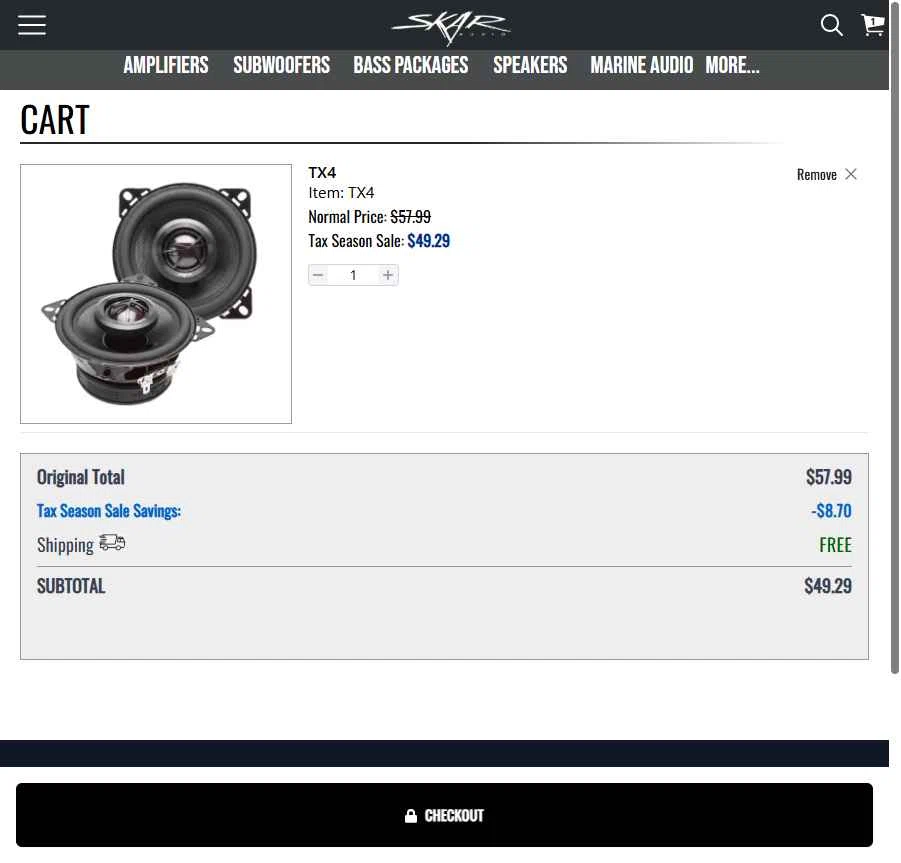This screenshot has height=863, width=901.
Task: Open the More... menu
Action: click(x=733, y=65)
